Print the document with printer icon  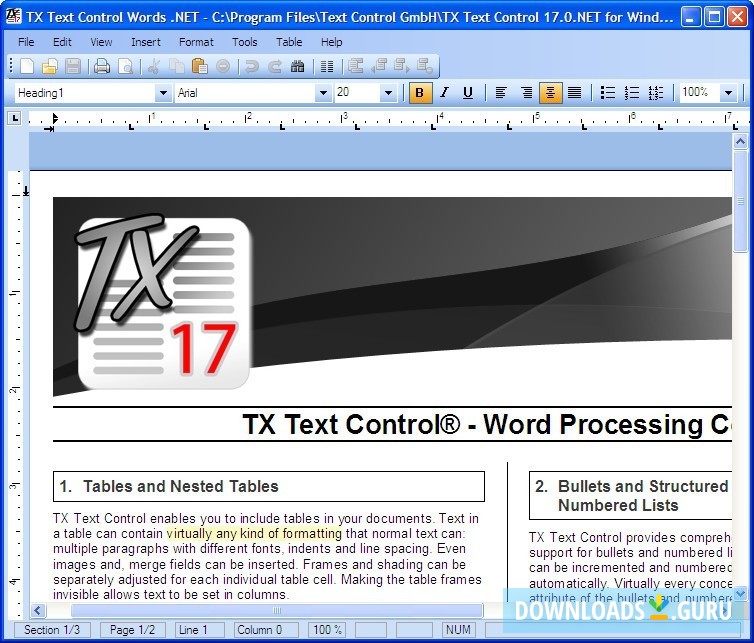[x=102, y=66]
